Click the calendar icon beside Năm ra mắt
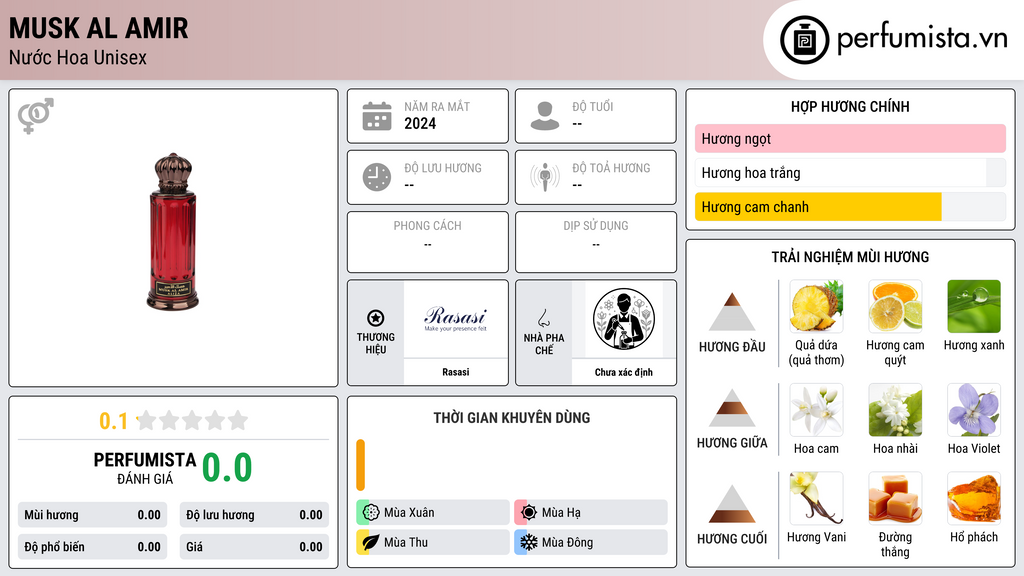 377,116
